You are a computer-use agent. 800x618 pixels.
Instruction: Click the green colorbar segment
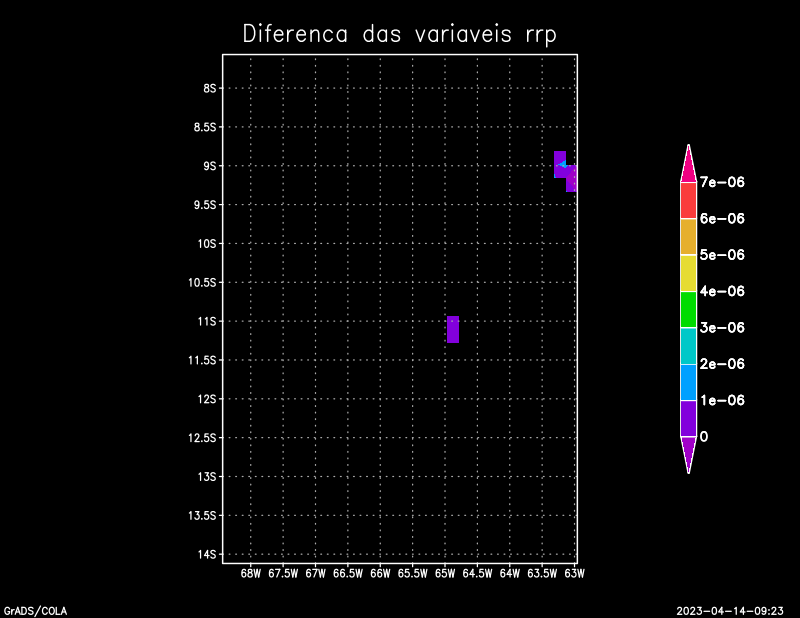tap(688, 309)
